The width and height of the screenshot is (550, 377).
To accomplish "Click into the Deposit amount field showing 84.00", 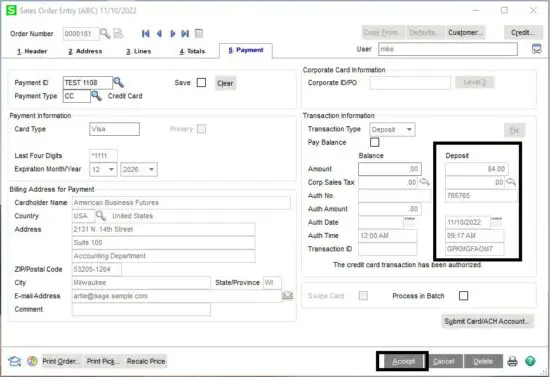I will (x=477, y=169).
